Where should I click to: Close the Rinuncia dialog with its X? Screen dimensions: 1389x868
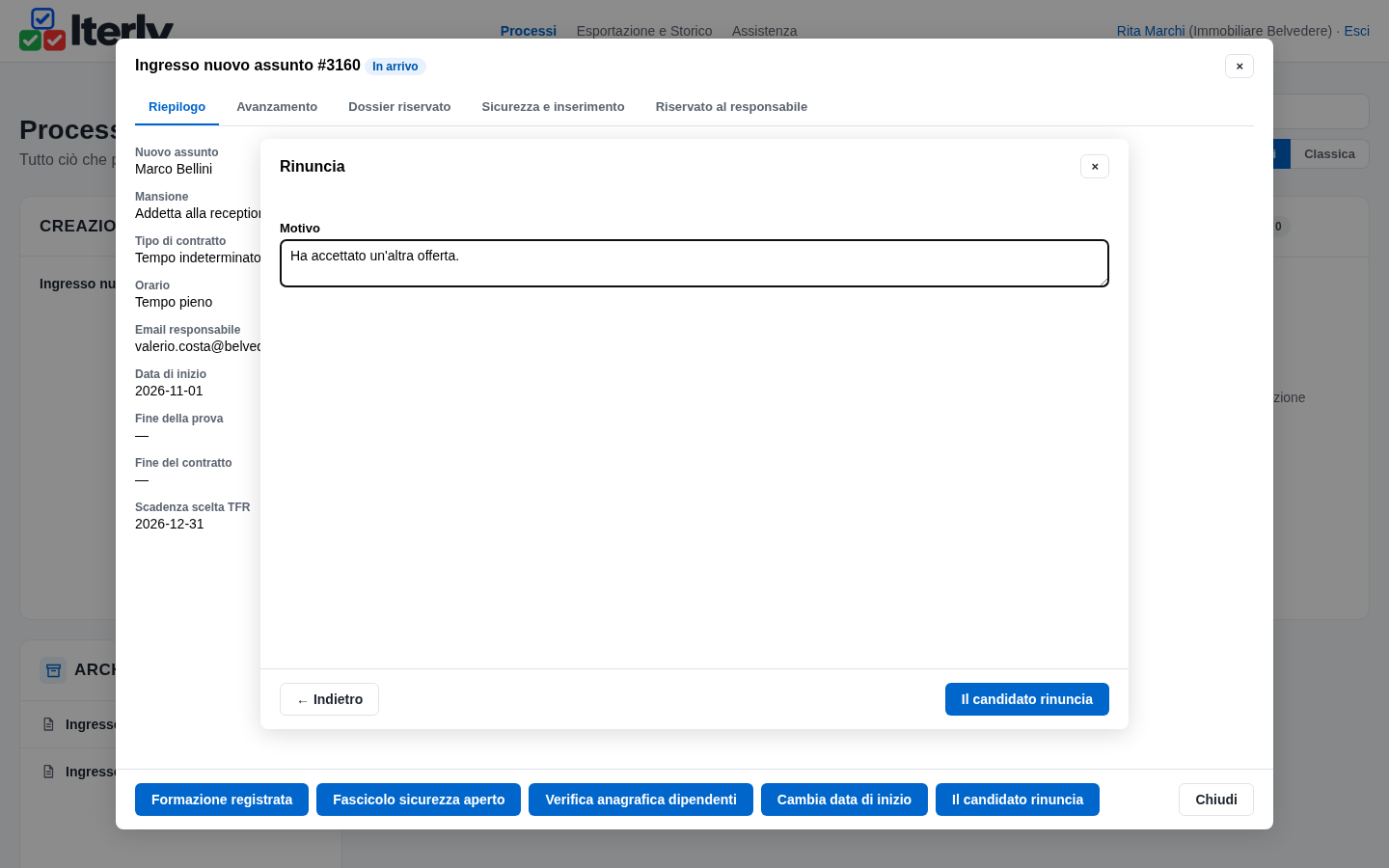[1095, 167]
